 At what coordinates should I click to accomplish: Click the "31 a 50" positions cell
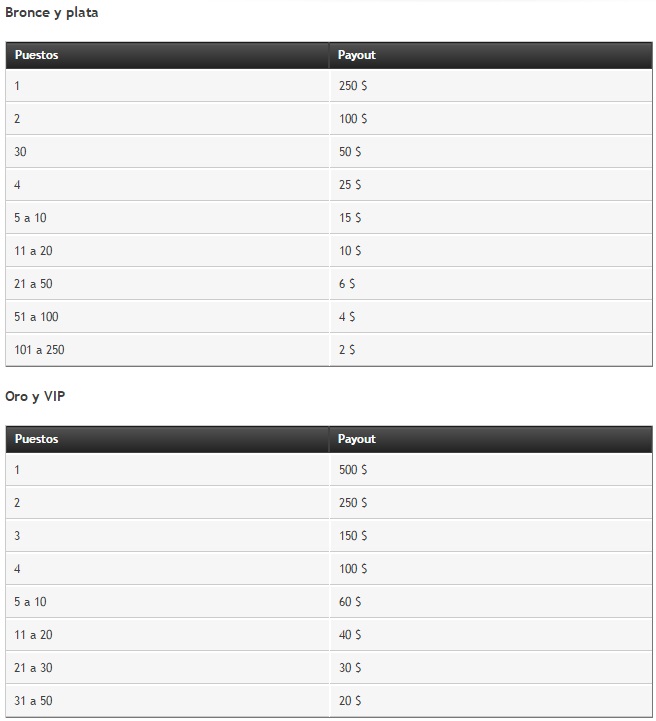pyautogui.click(x=33, y=701)
